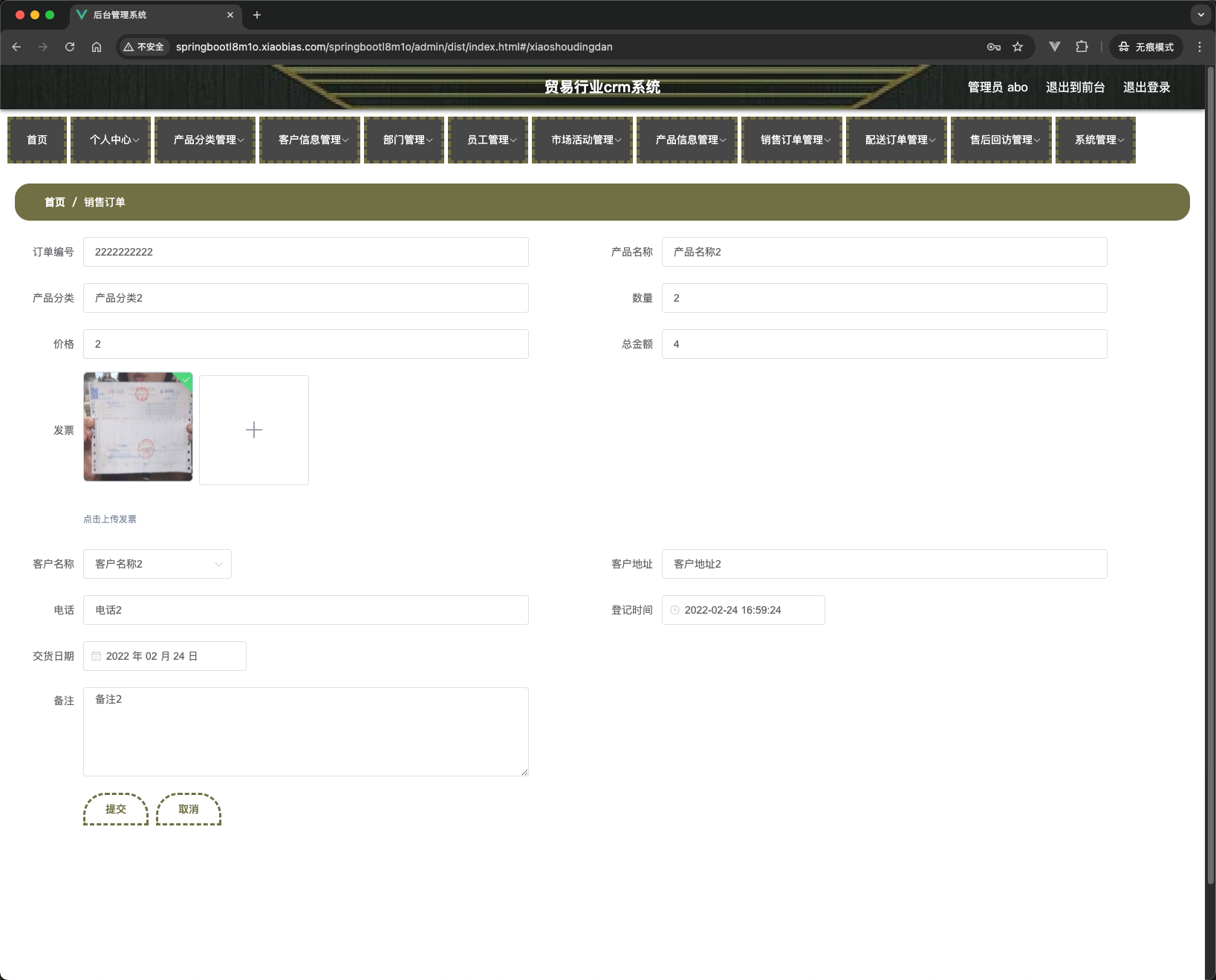Reload the page with refresh icon
The width and height of the screenshot is (1216, 980).
[70, 47]
